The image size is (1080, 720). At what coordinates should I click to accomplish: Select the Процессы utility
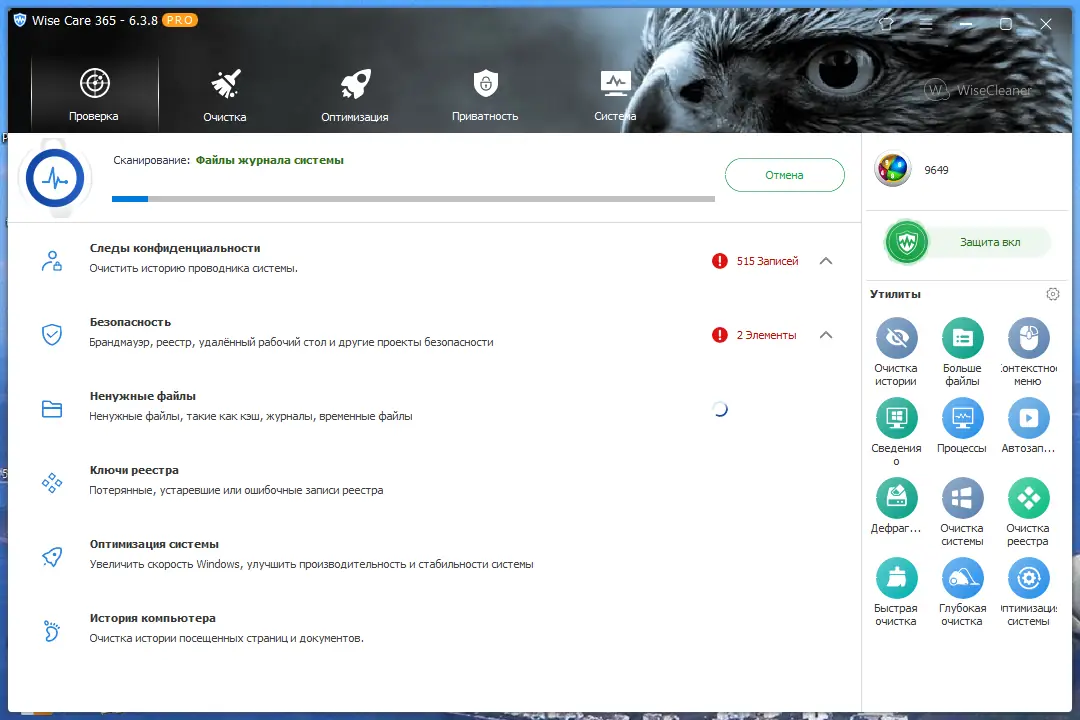(x=962, y=420)
